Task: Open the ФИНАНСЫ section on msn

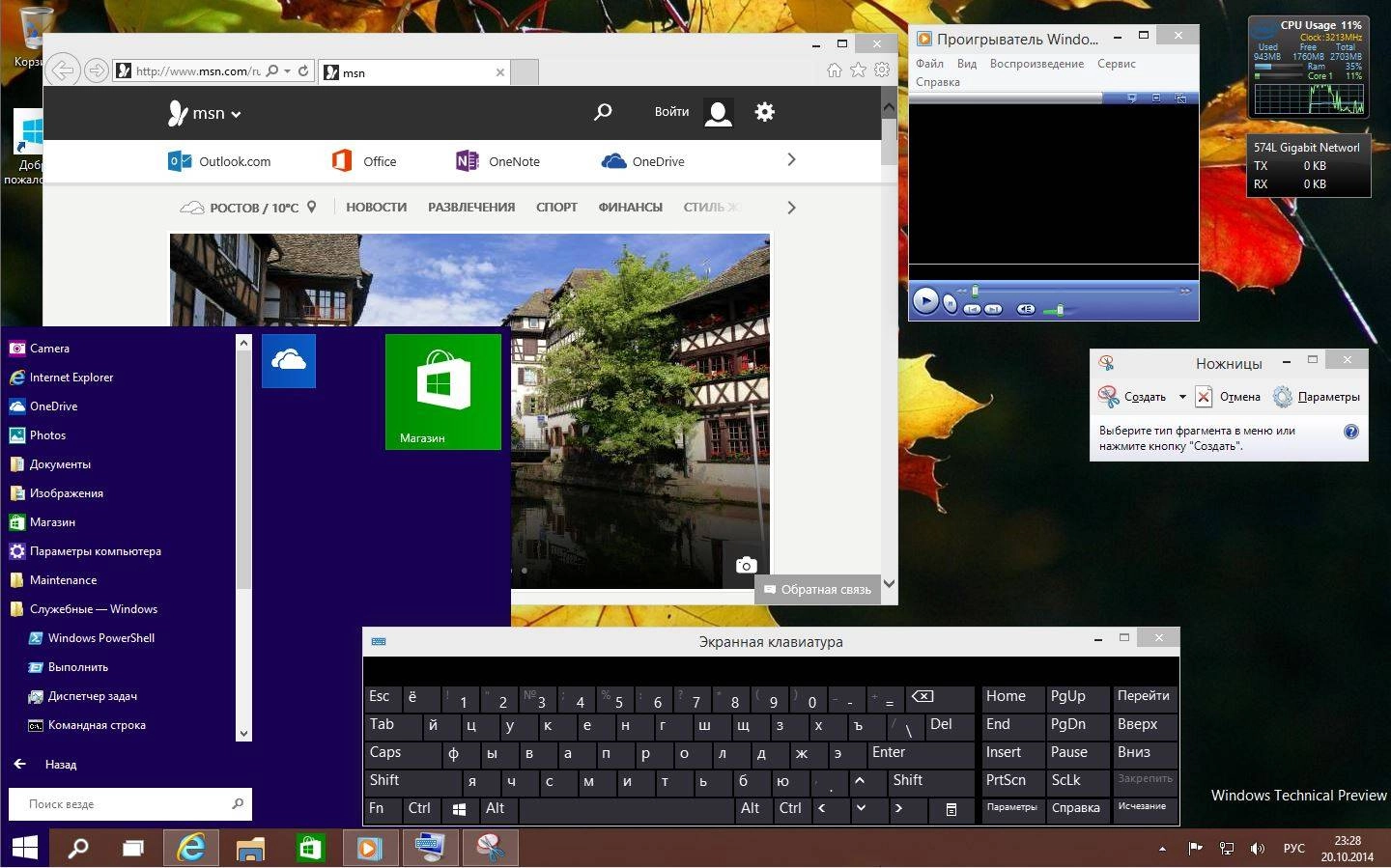Action: (x=630, y=208)
